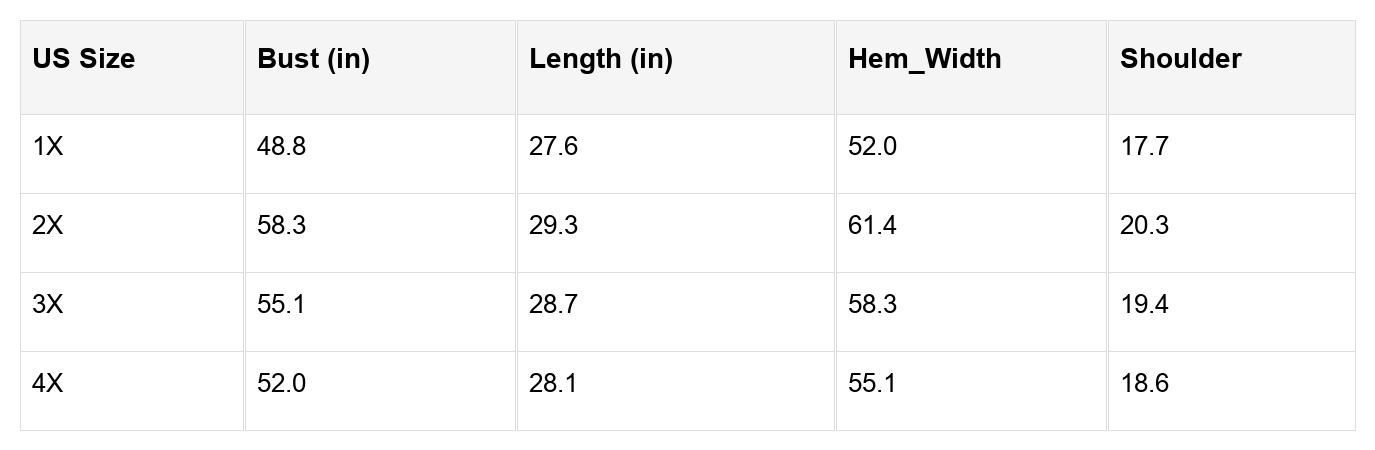Select the 48.8 bust value
This screenshot has height=450, width=1375.
[282, 147]
